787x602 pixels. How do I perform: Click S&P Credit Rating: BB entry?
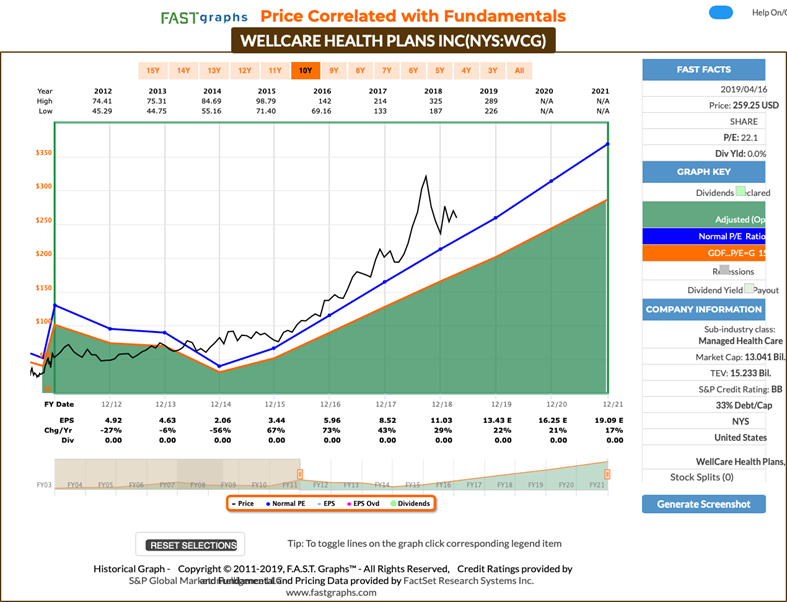coord(740,389)
